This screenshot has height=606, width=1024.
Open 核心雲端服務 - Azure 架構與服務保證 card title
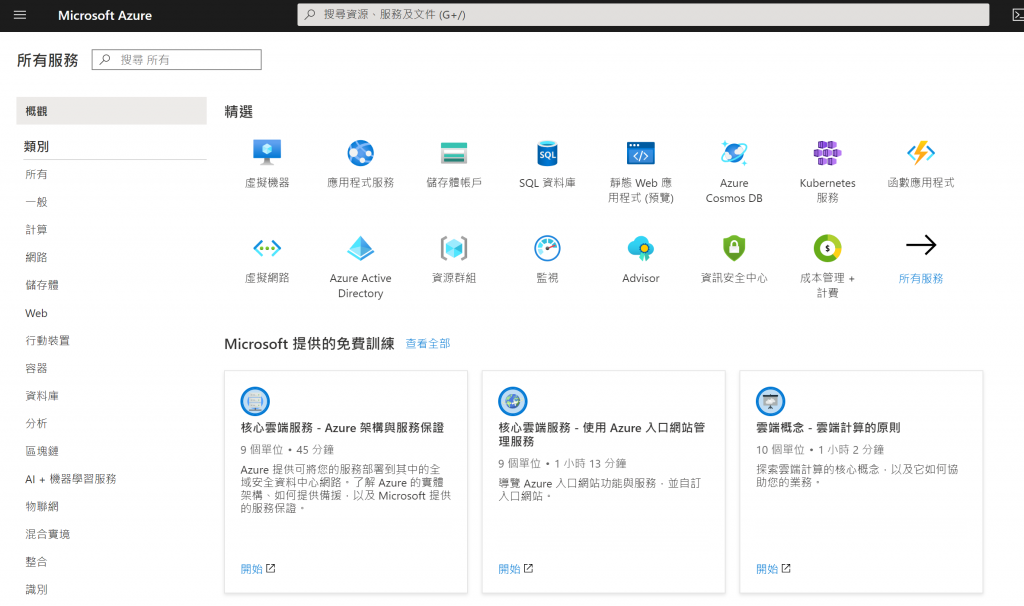click(x=342, y=428)
